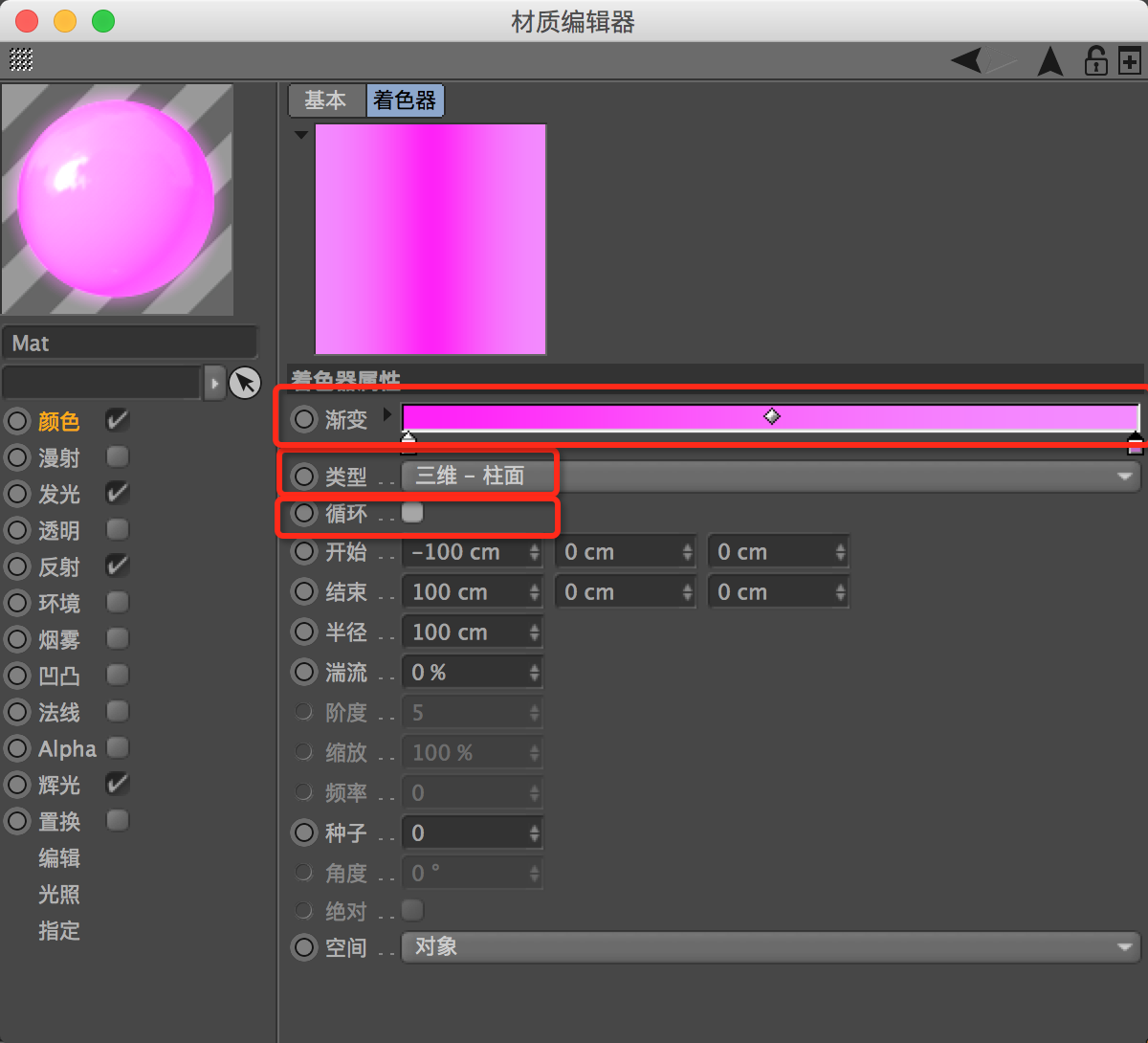The image size is (1148, 1043).
Task: Click the keyframe dot next to 空间
Action: [x=304, y=948]
